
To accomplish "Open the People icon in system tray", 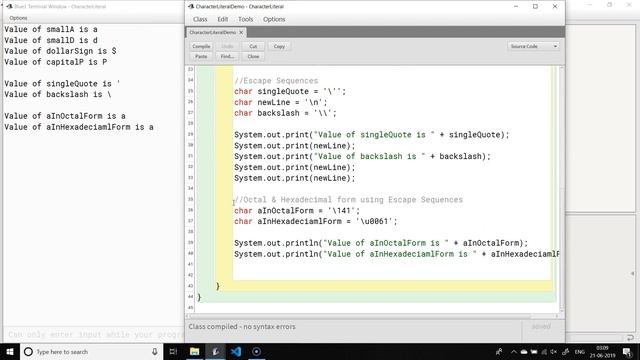I will click(499, 352).
